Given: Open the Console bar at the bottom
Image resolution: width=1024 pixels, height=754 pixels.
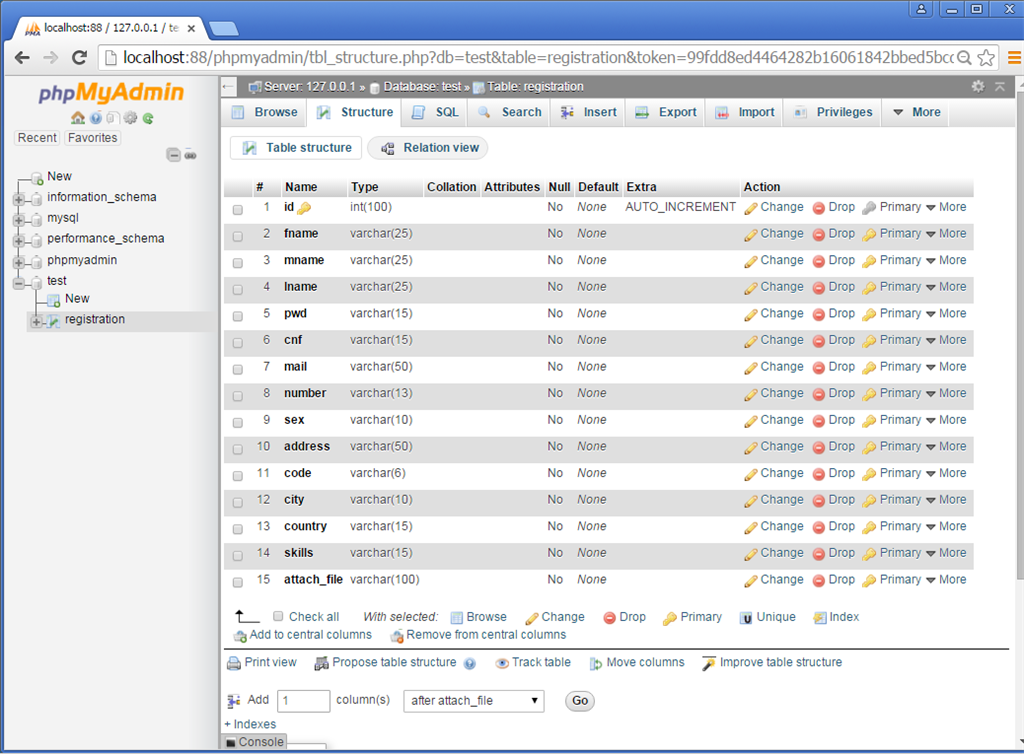Looking at the screenshot, I should pos(254,742).
